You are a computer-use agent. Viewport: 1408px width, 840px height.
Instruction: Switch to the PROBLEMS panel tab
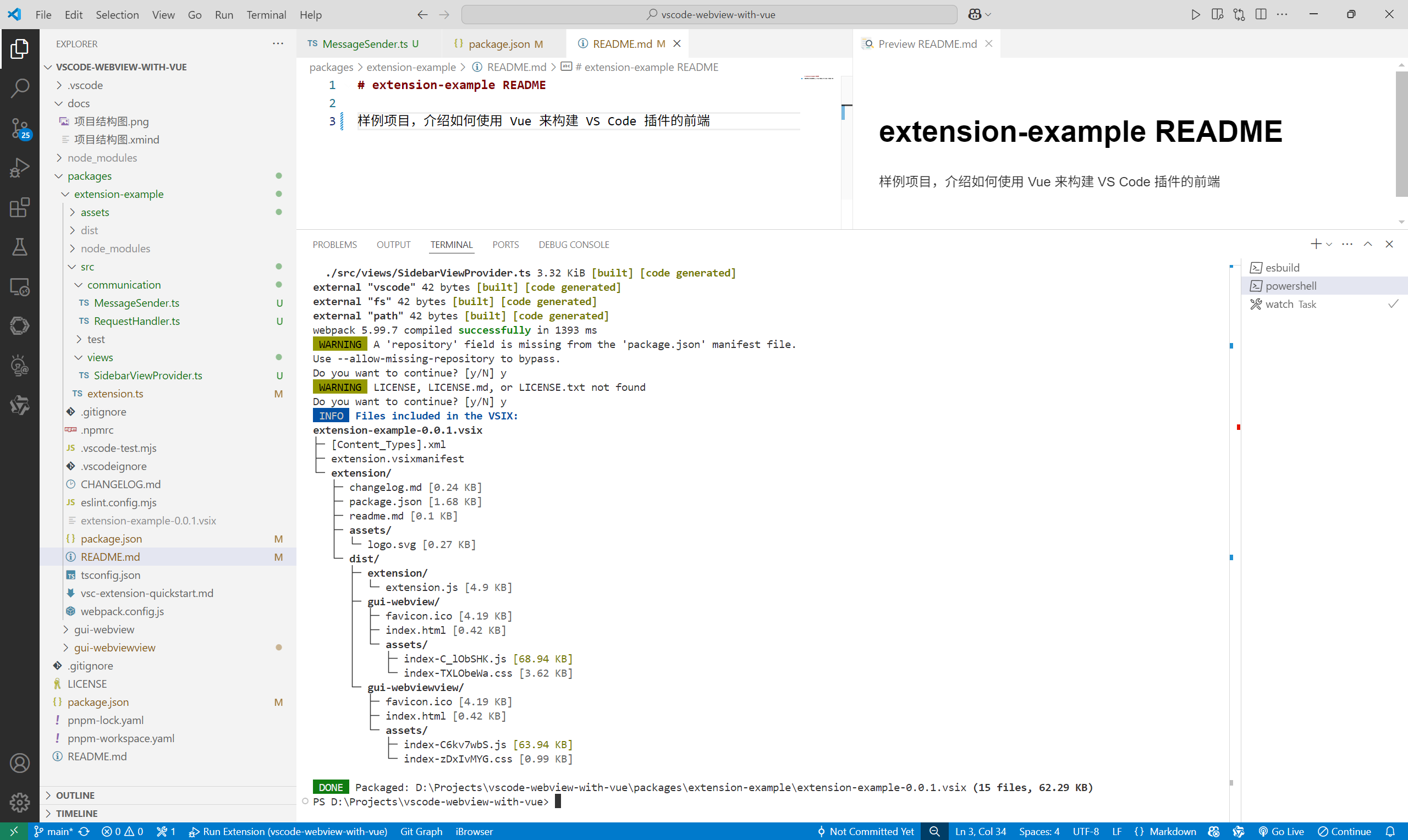[x=334, y=245]
